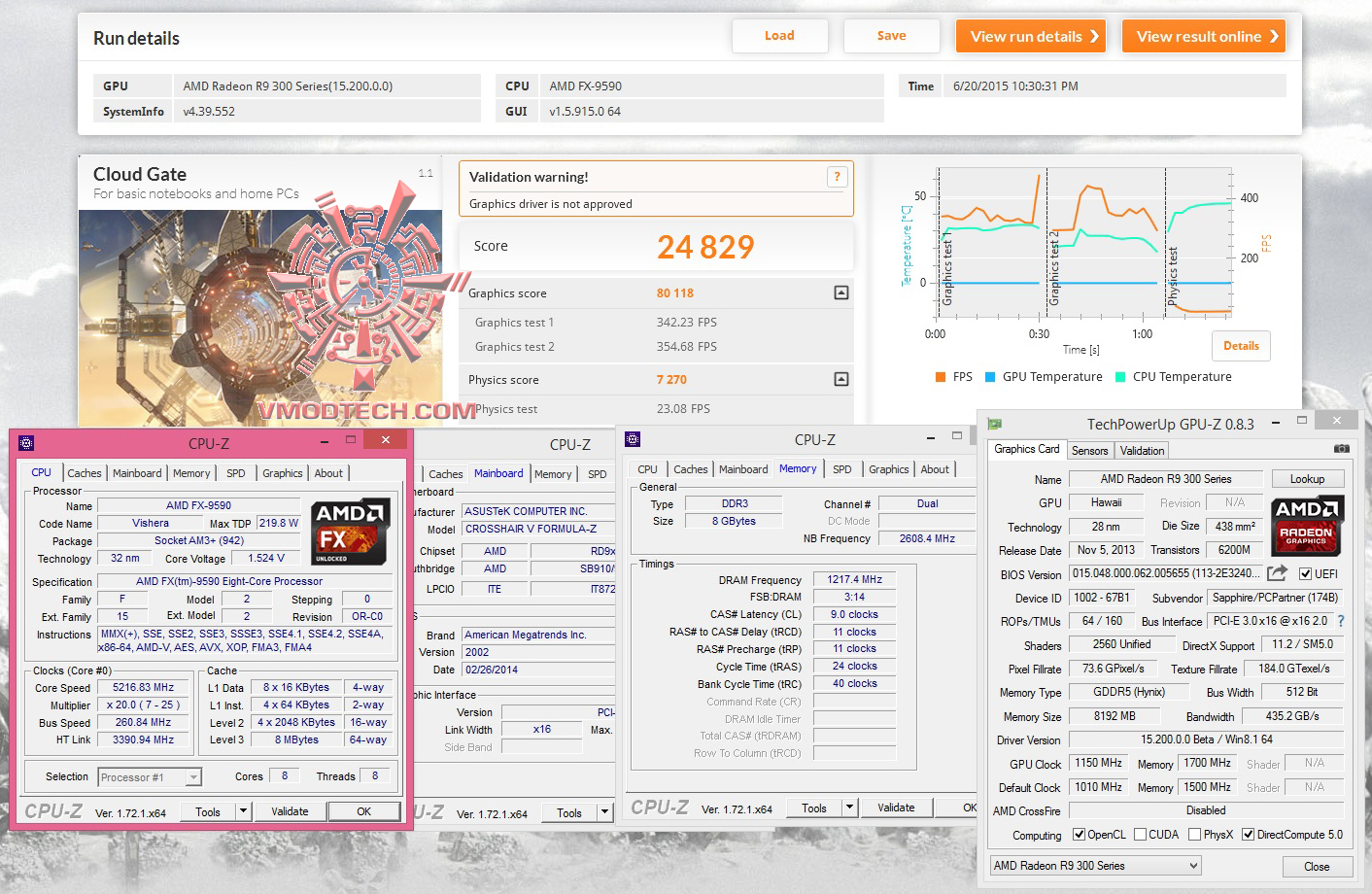Click the AMD Radeon Graphics logo in GPU-Z

click(1307, 525)
